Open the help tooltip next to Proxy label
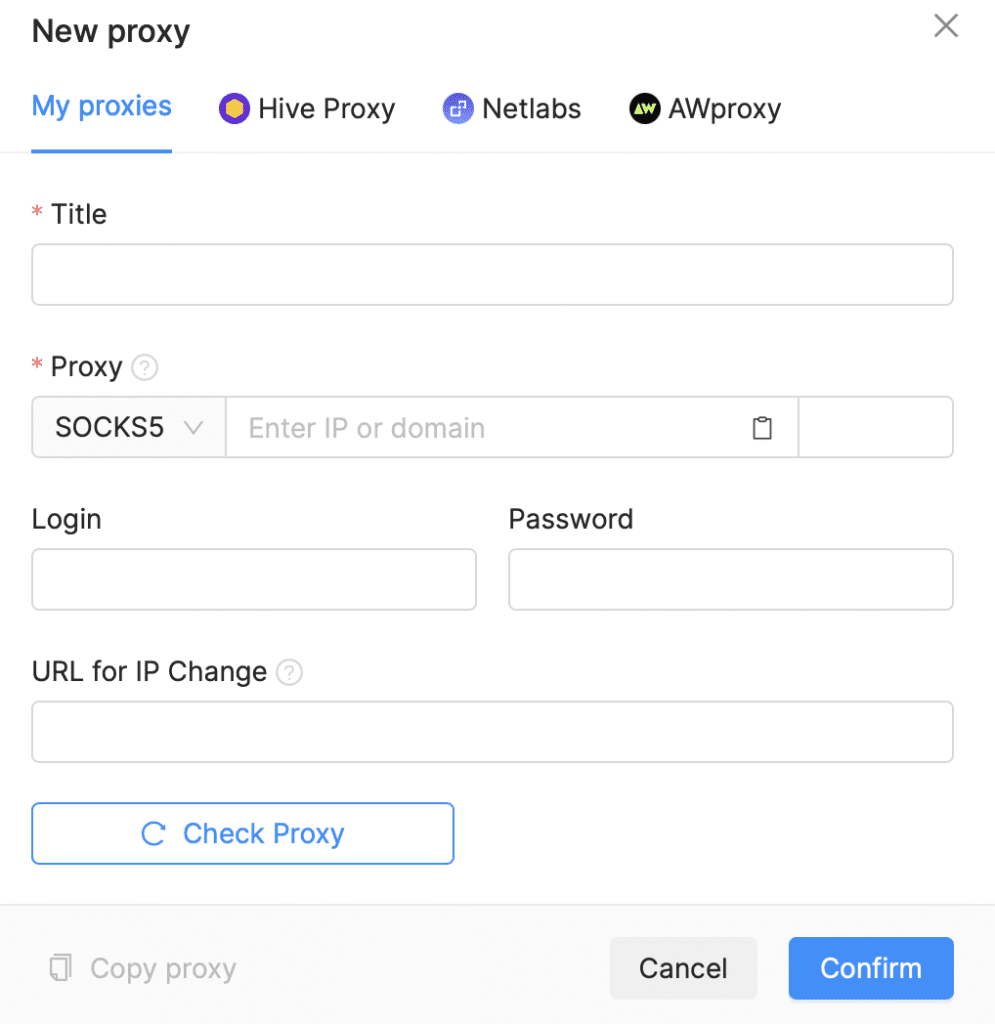 [144, 367]
